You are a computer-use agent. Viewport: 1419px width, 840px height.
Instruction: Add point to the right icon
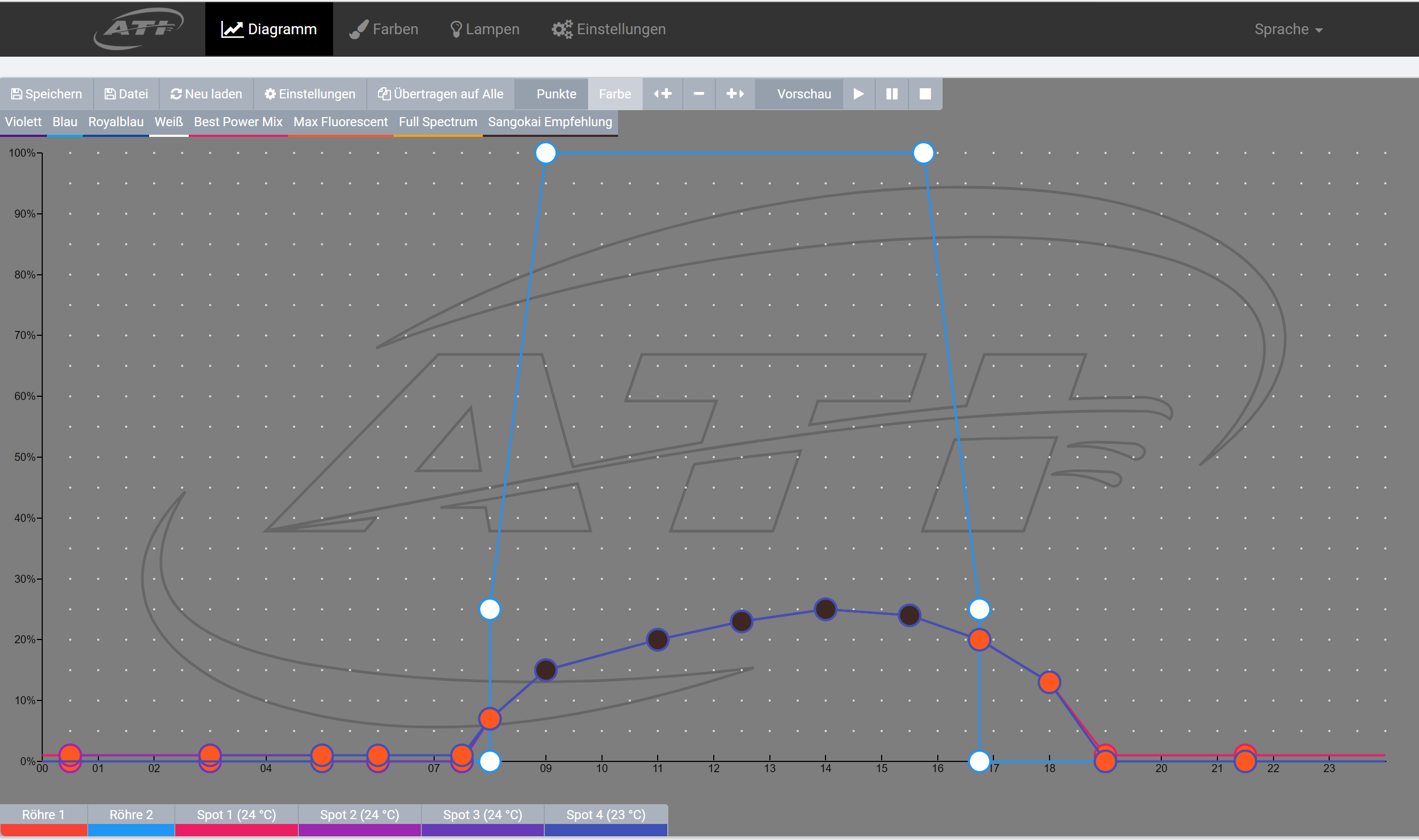pos(735,94)
